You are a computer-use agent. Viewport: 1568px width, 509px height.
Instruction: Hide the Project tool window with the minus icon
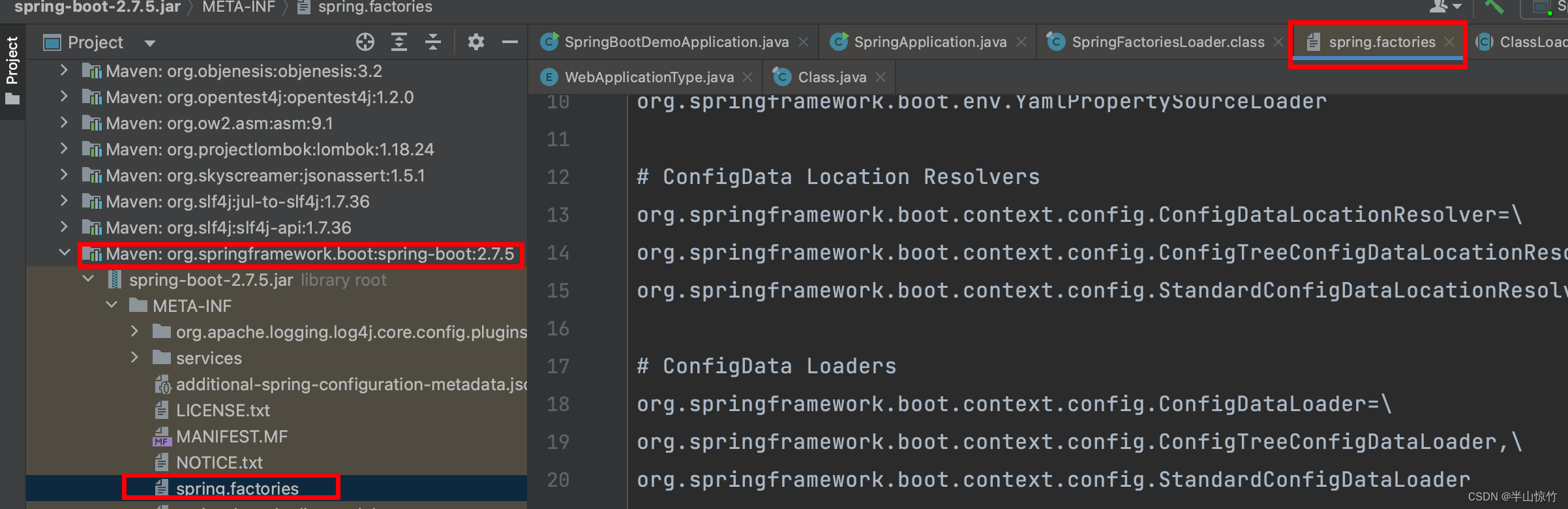[x=510, y=42]
